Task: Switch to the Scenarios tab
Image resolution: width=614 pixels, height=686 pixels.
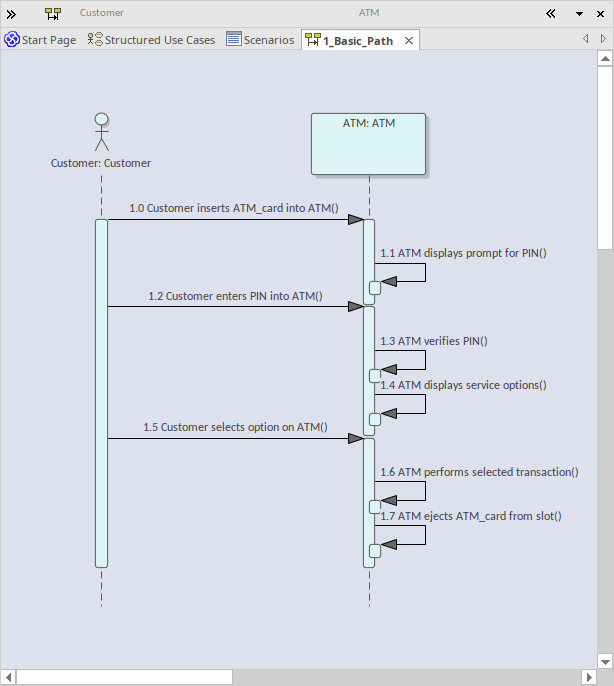Action: [260, 40]
